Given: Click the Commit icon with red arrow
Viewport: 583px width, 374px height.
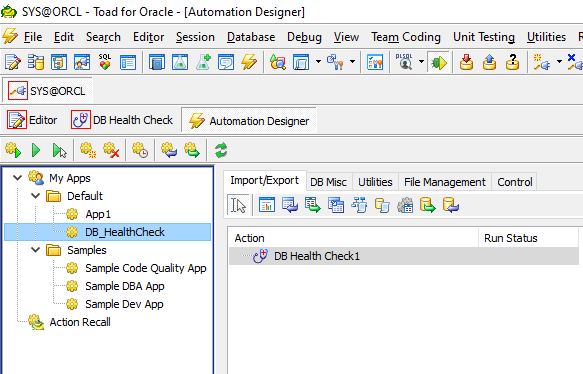Looking at the screenshot, I should 466,62.
